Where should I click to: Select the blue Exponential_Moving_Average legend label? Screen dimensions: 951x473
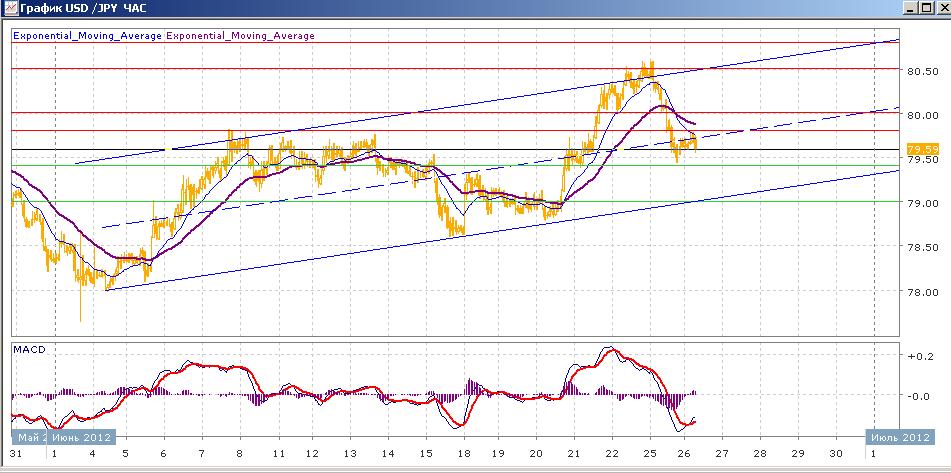click(87, 36)
